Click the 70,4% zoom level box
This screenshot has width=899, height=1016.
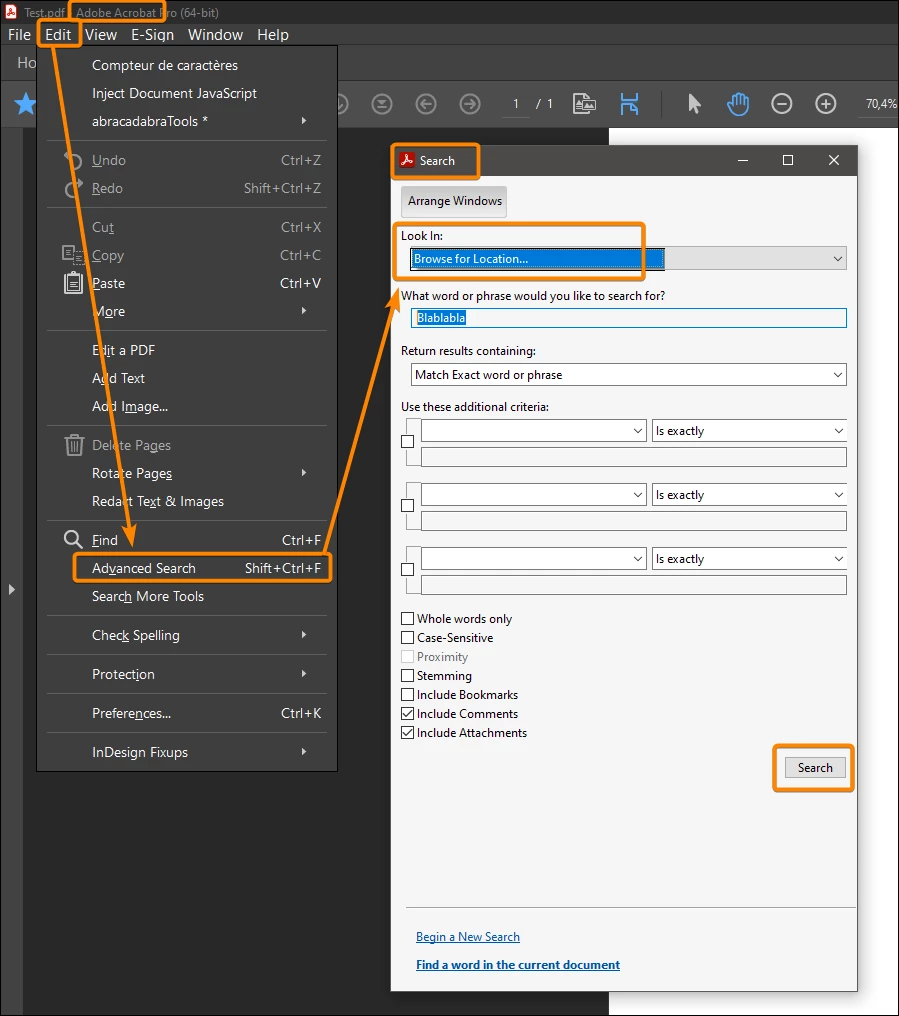(x=880, y=104)
